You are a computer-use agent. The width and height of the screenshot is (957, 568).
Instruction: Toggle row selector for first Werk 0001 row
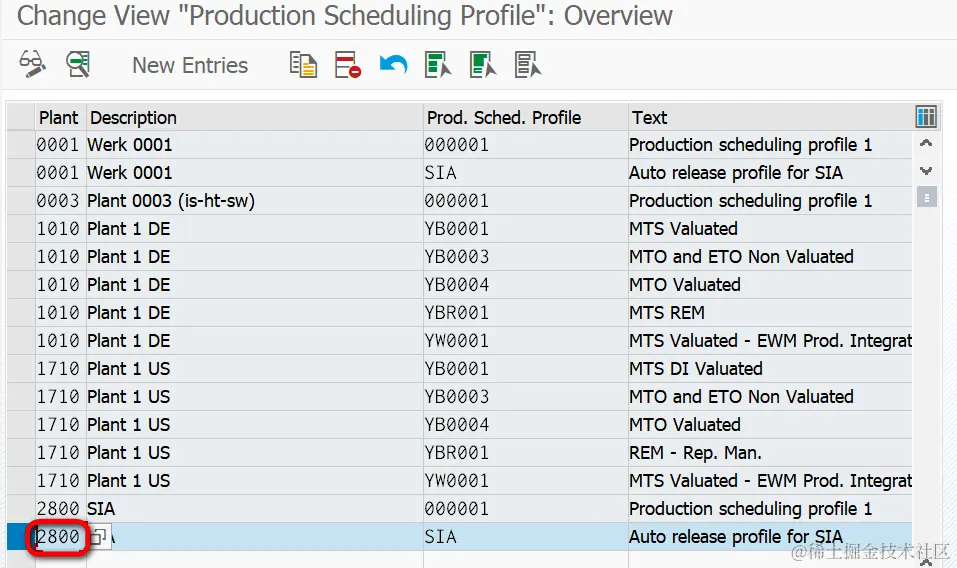20,145
